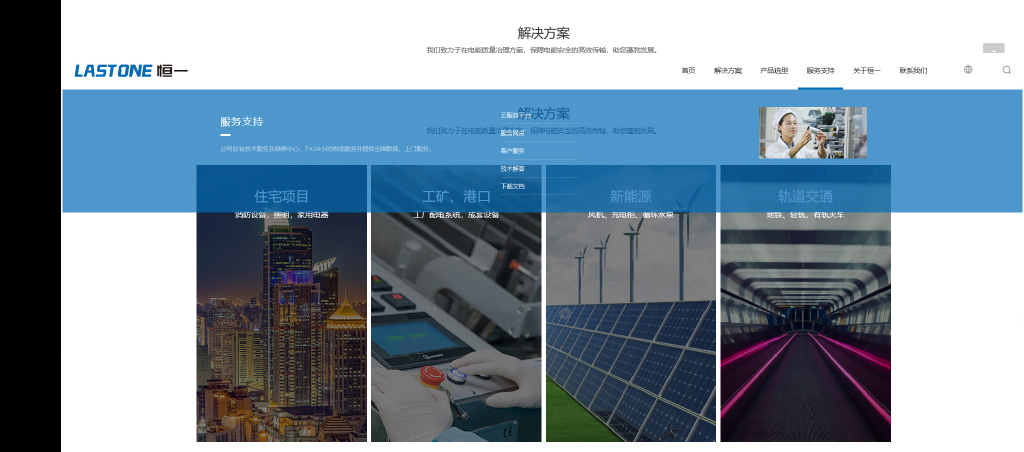Open the 解决方案 nav menu item
The width and height of the screenshot is (1024, 452).
point(728,71)
